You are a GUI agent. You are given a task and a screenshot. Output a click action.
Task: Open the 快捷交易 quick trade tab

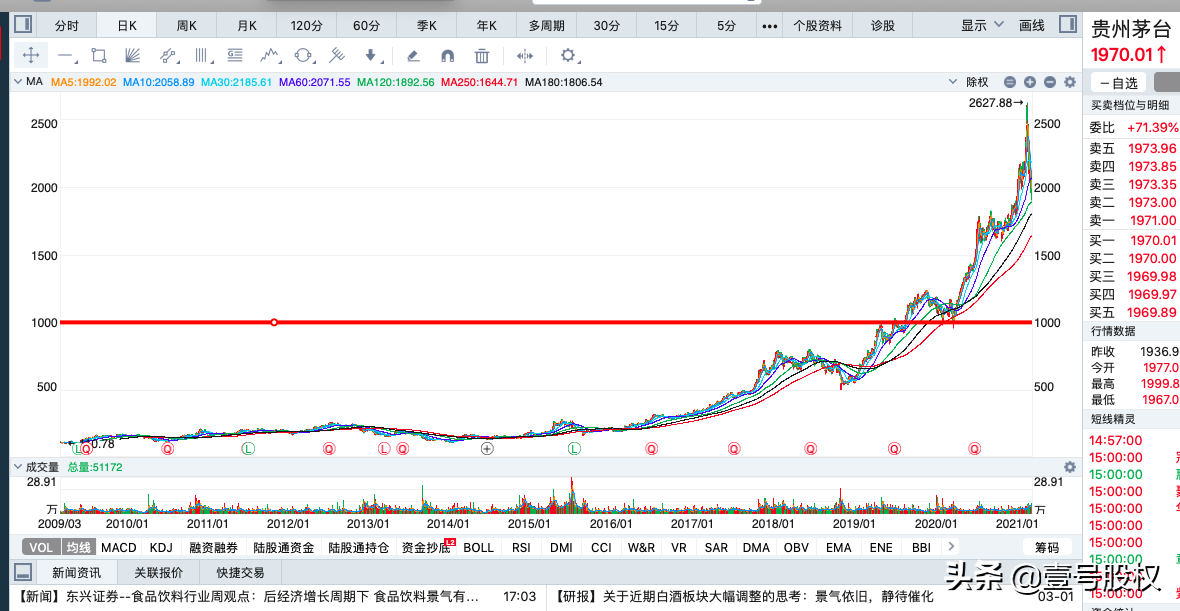240,573
